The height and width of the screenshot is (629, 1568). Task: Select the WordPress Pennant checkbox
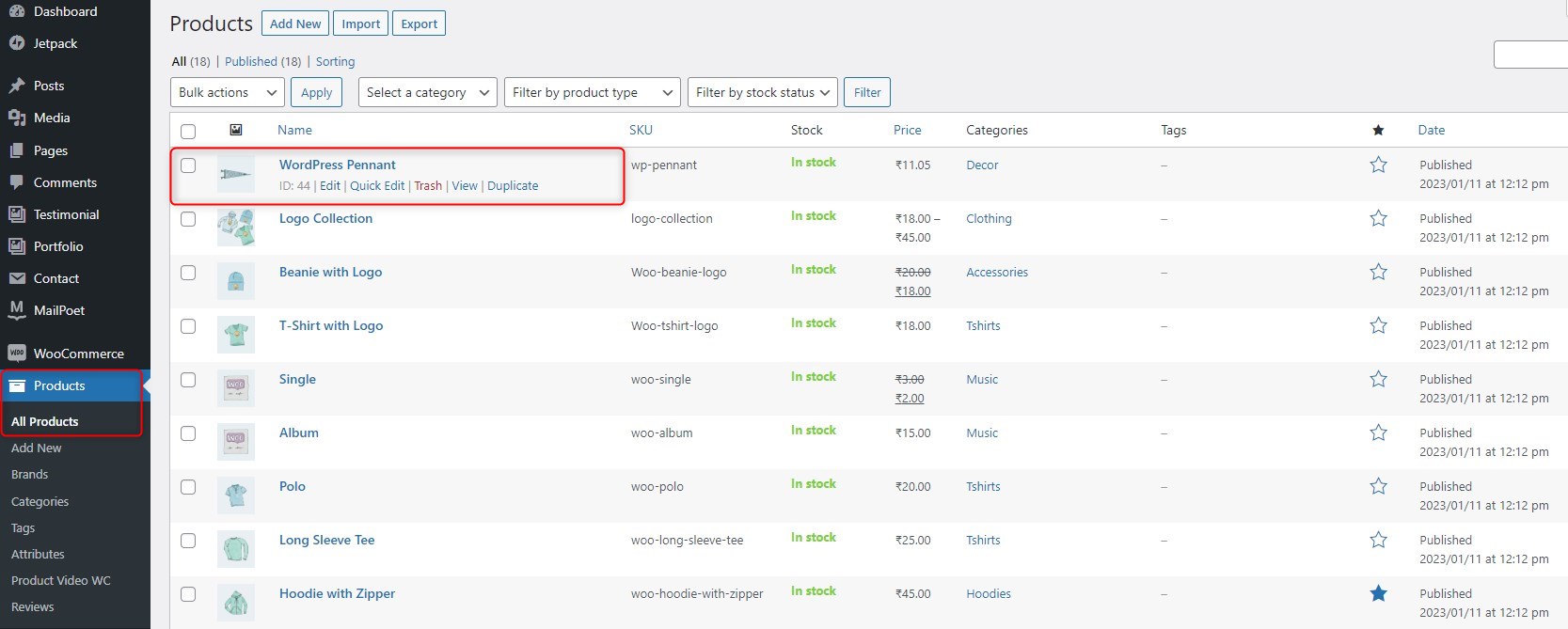(188, 165)
